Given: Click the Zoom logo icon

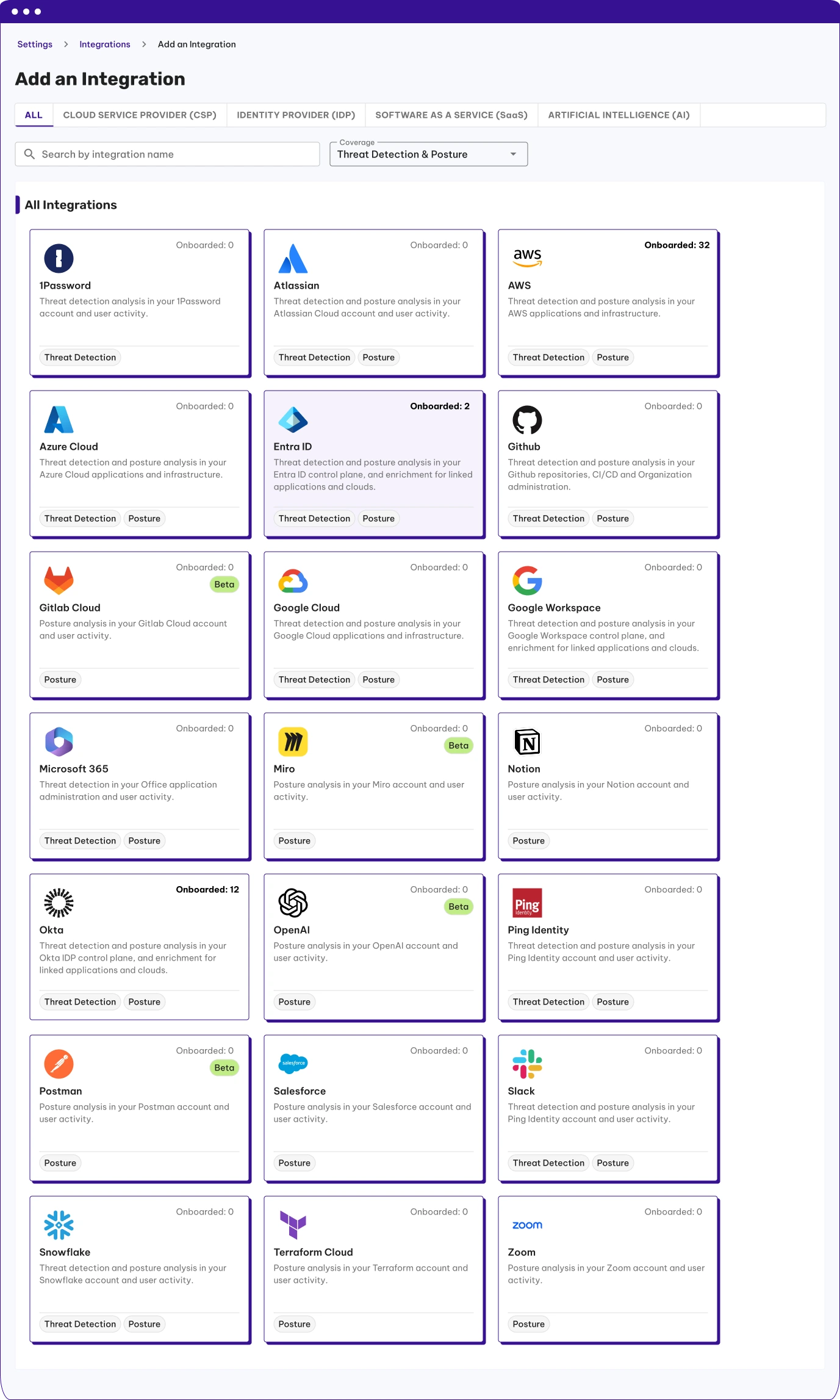Looking at the screenshot, I should tap(527, 1225).
